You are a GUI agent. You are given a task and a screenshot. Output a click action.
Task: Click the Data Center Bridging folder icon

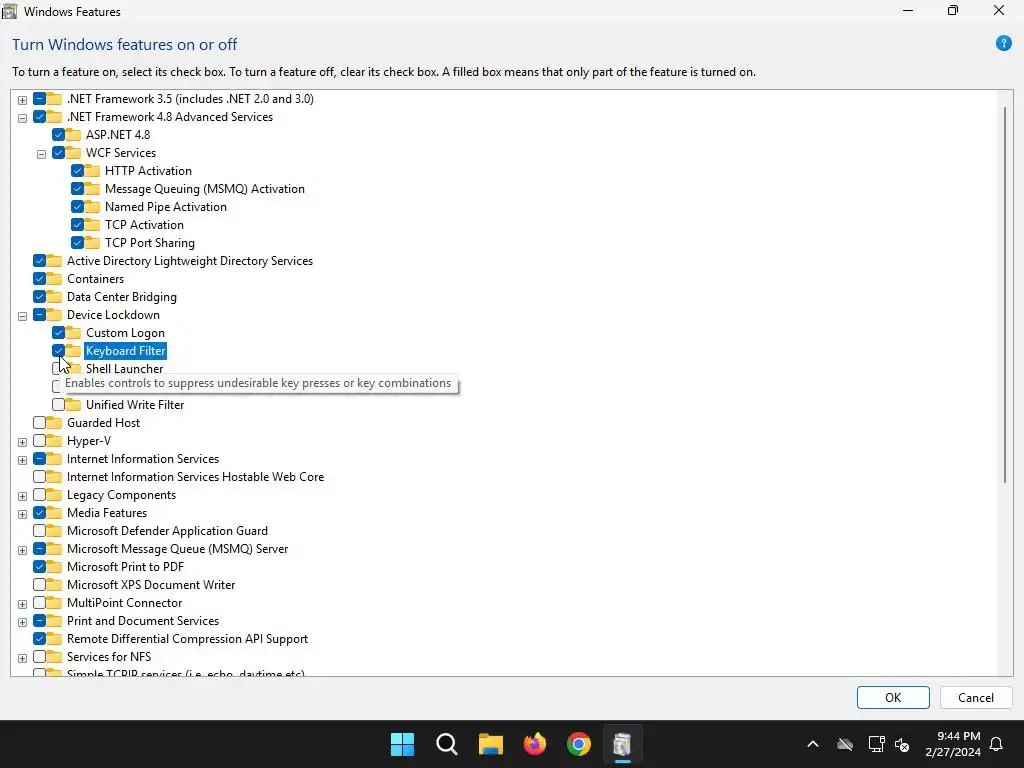55,296
